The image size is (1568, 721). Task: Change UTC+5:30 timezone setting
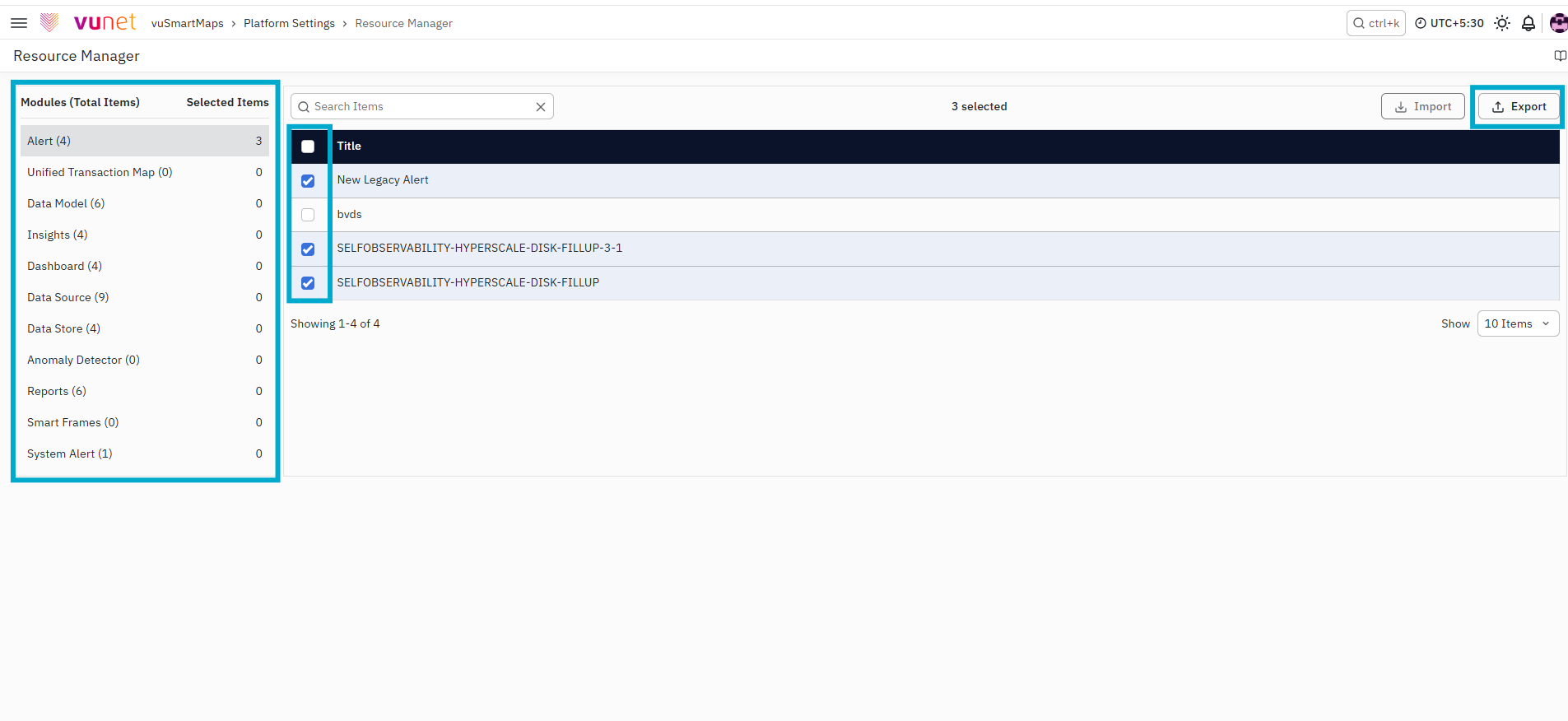[x=1449, y=23]
